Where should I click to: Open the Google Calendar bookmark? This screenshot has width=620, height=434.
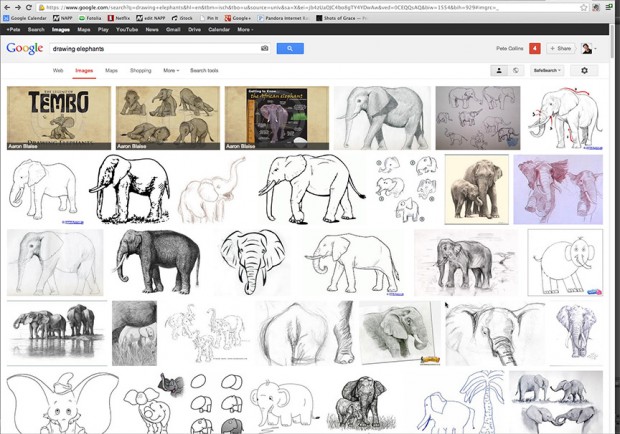[25, 18]
